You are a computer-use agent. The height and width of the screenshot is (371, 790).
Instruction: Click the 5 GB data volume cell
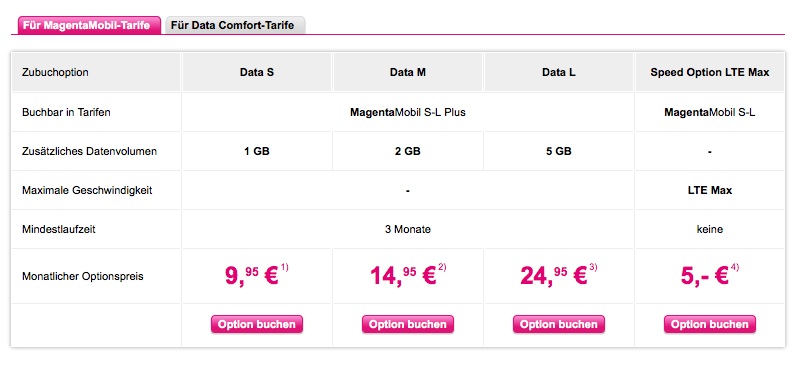pos(559,151)
